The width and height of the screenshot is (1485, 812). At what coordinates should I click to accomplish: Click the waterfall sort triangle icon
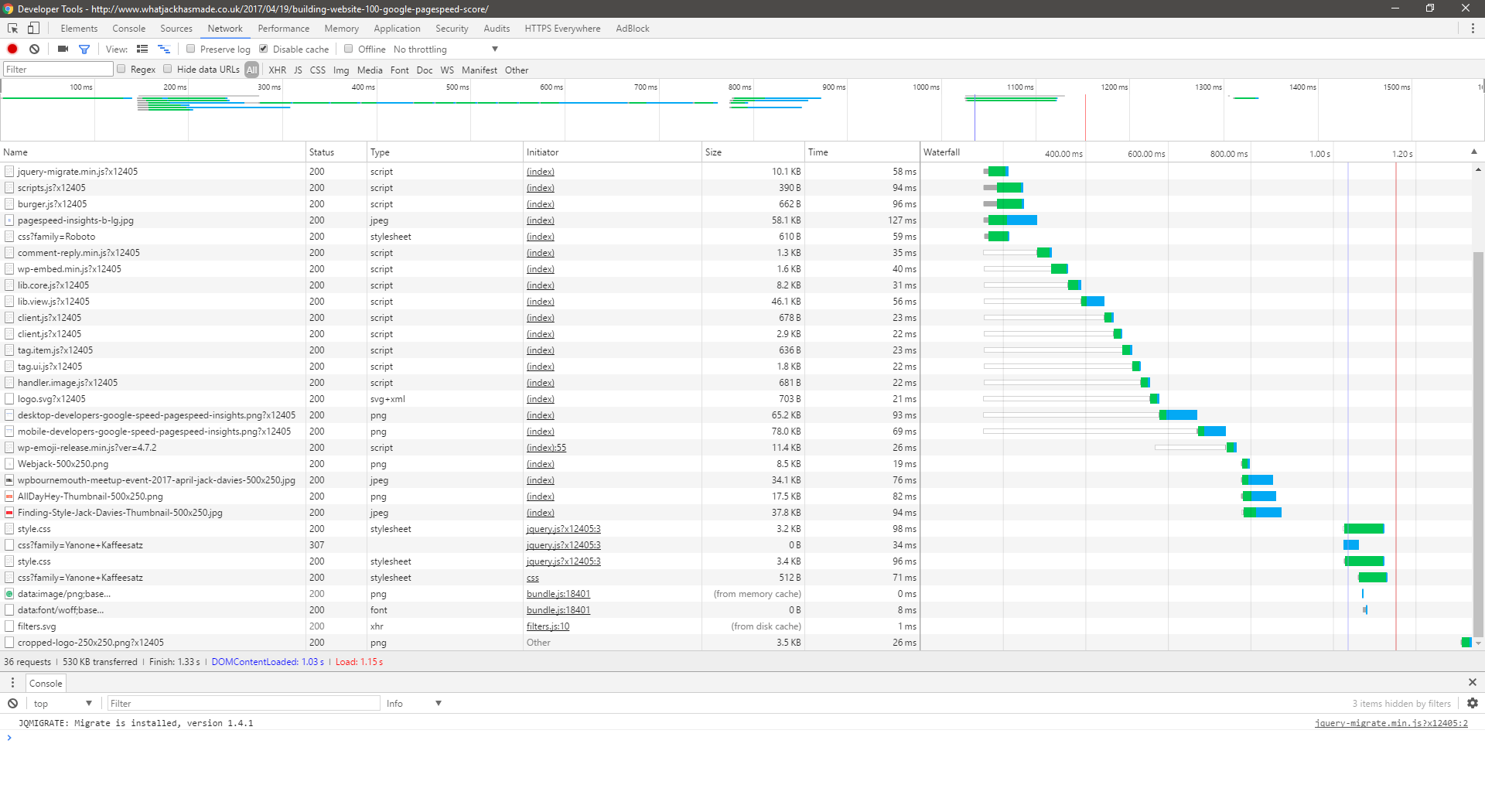pos(1473,152)
